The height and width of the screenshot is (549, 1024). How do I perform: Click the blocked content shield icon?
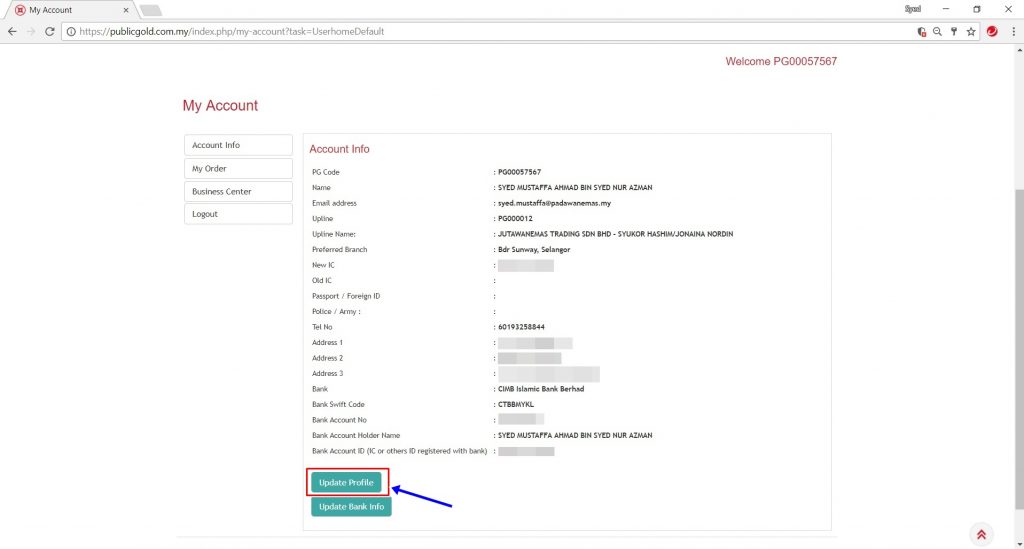921,32
